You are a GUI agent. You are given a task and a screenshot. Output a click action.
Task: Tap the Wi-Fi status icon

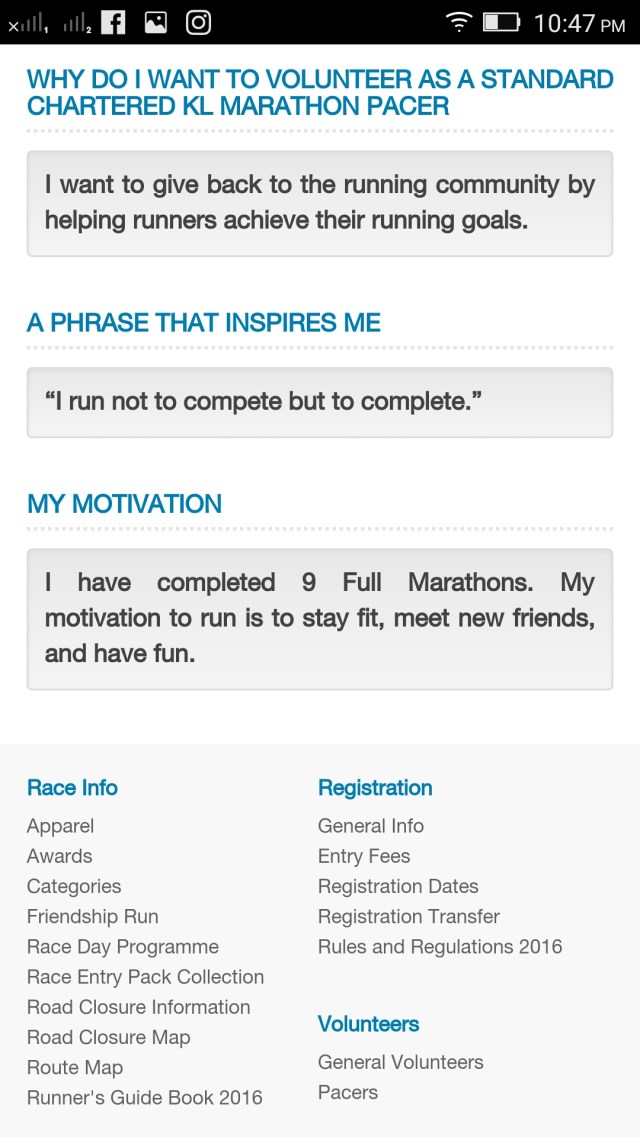coord(458,22)
